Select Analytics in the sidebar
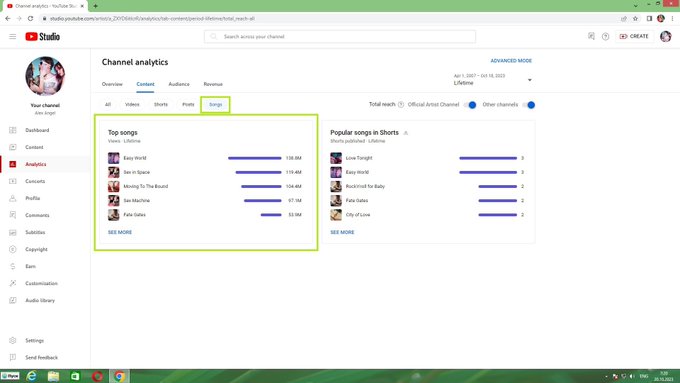 tap(36, 164)
